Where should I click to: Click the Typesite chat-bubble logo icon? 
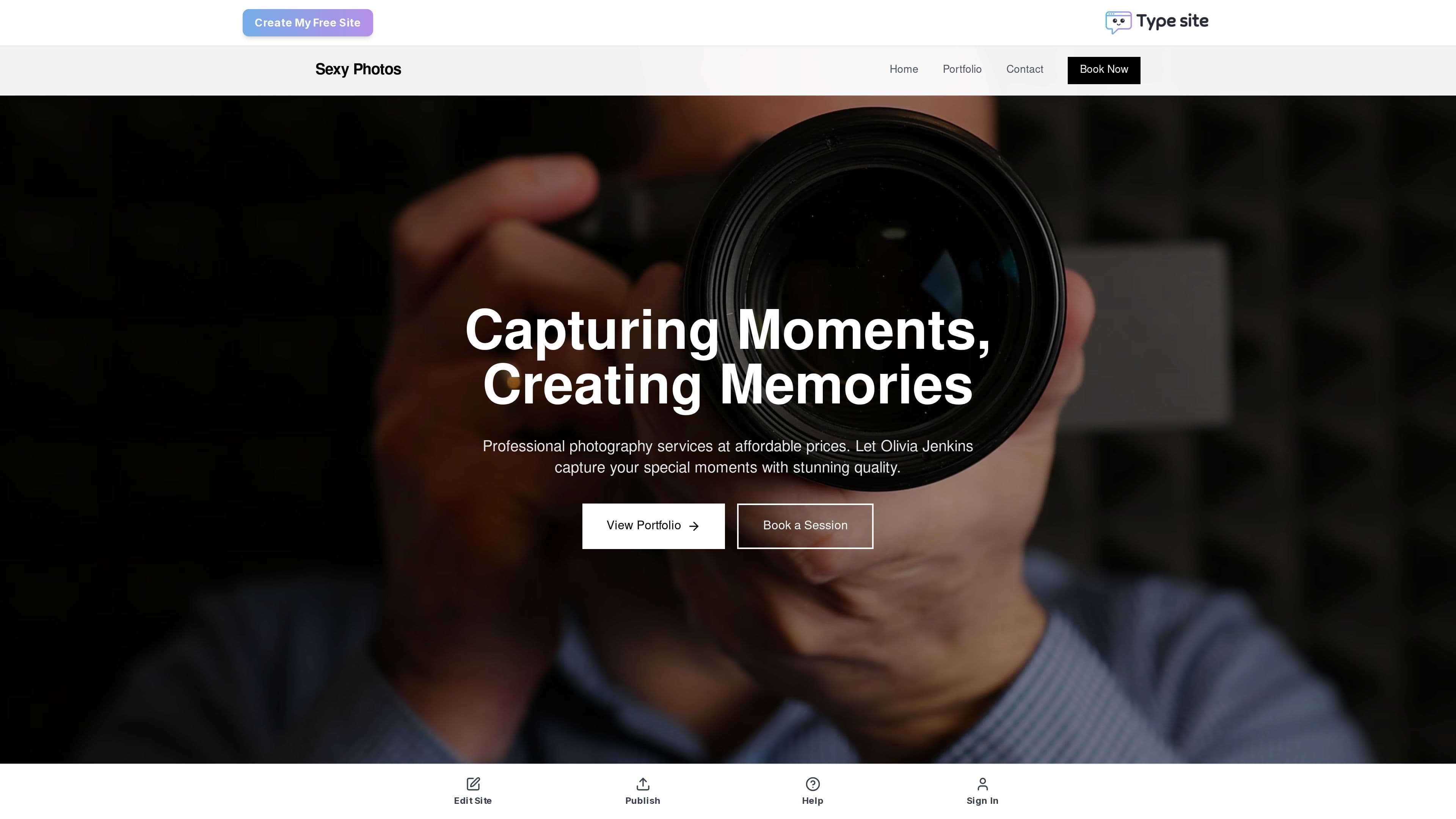tap(1118, 23)
